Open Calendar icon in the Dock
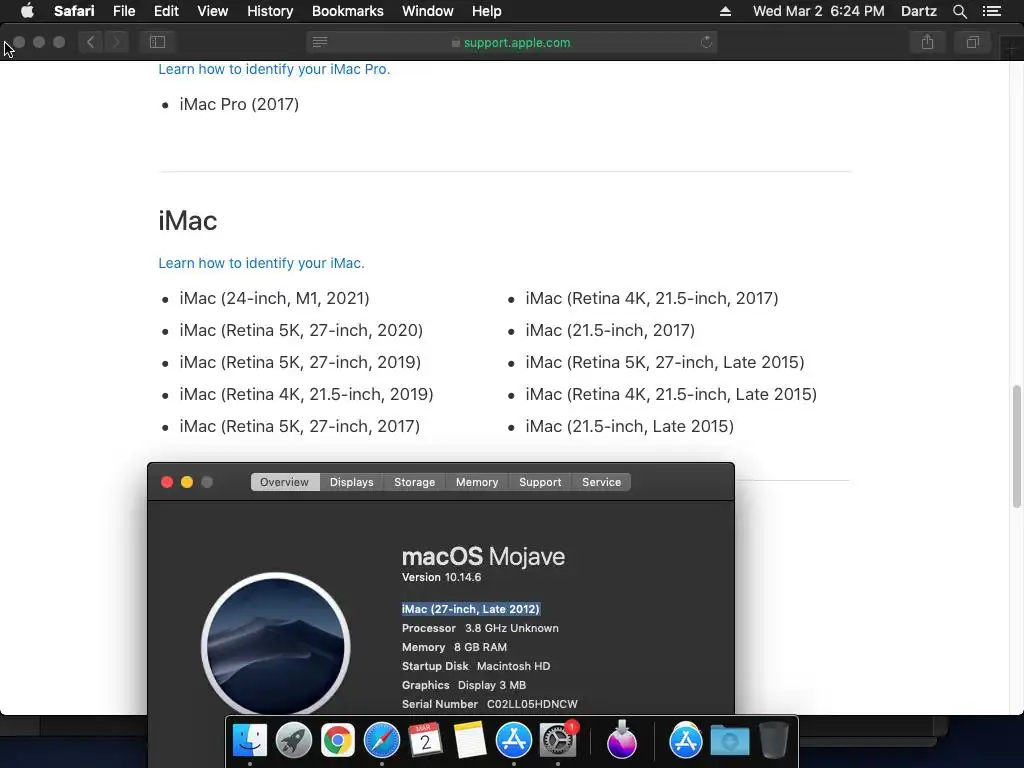 pyautogui.click(x=426, y=741)
